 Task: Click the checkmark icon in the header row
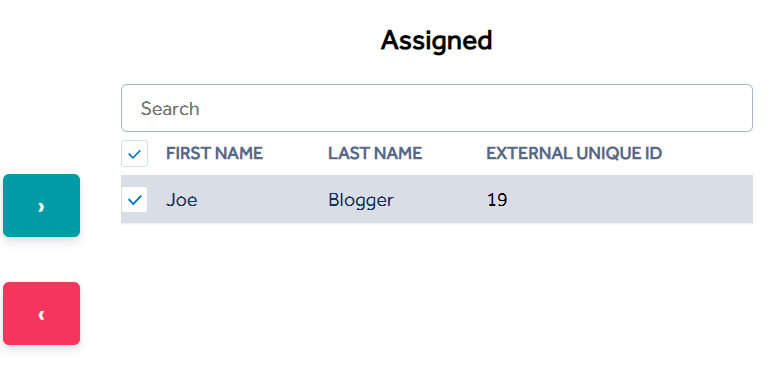(134, 154)
